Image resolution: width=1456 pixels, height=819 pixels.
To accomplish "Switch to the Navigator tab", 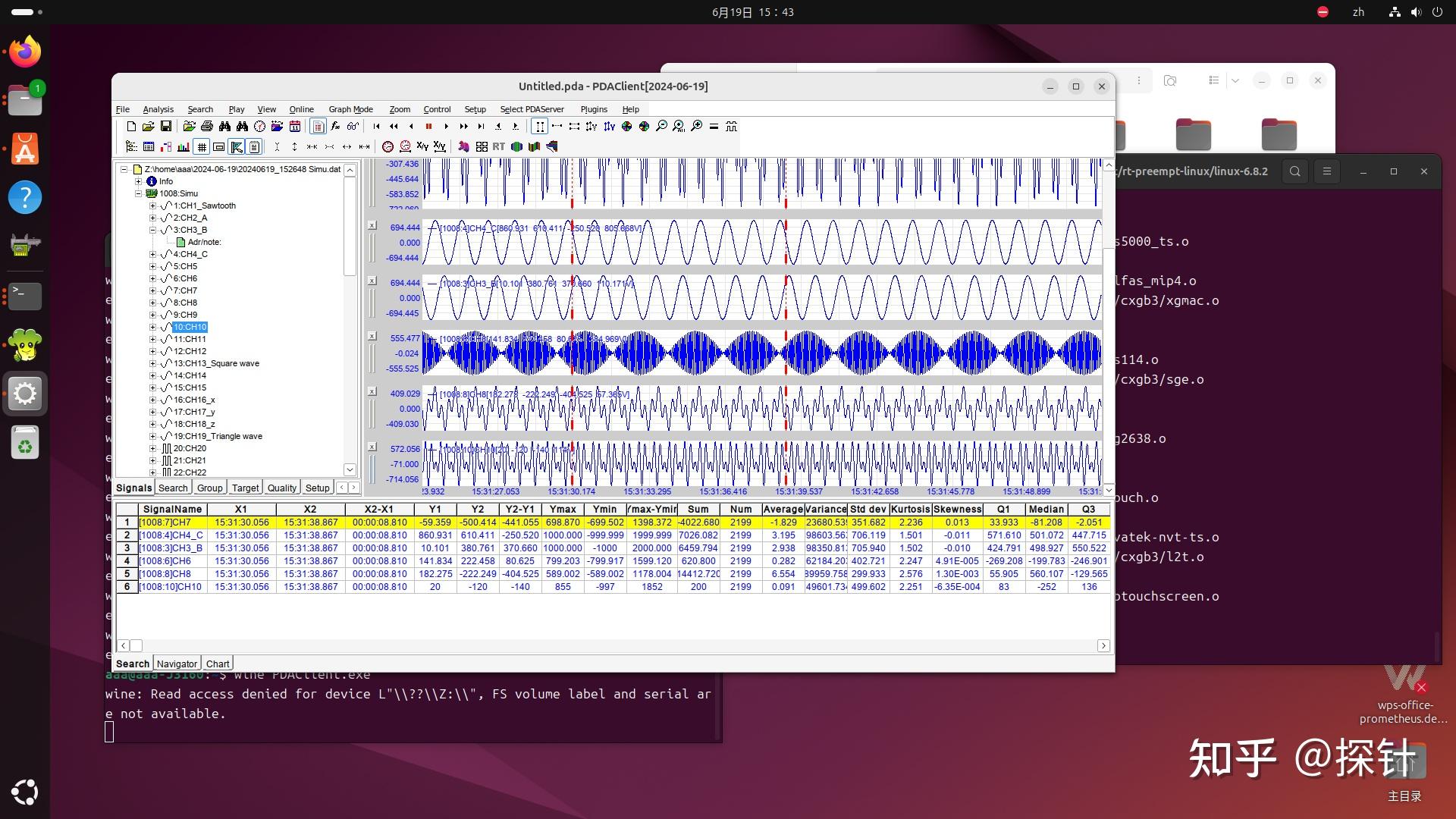I will pos(177,664).
